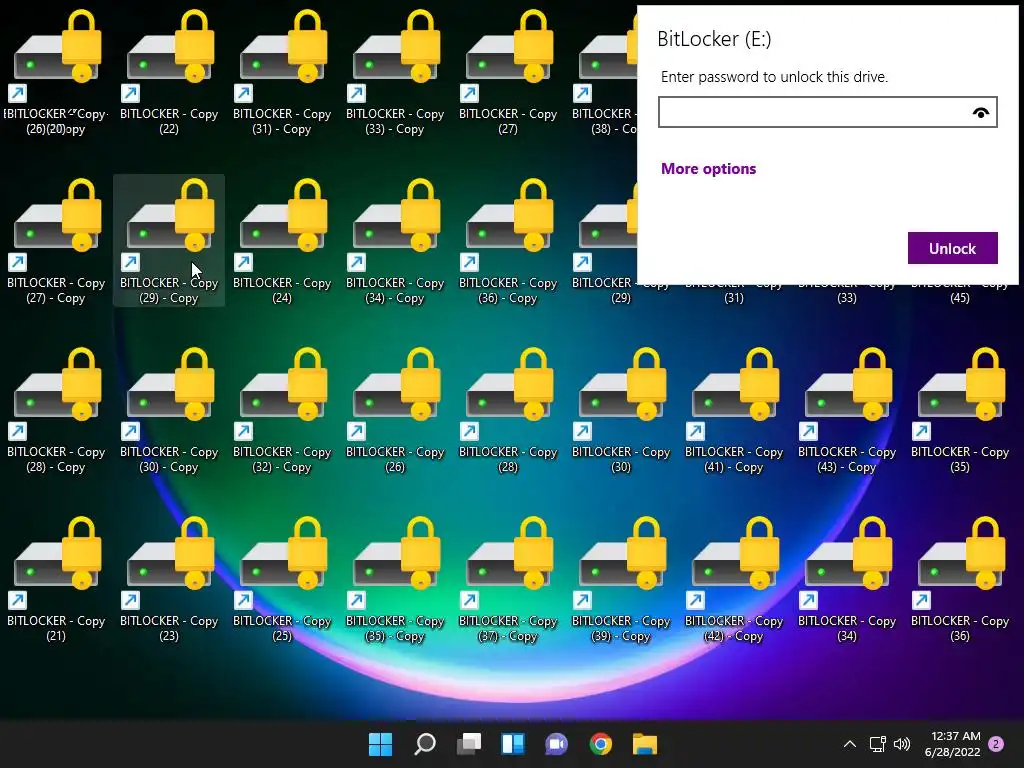Viewport: 1024px width, 768px height.
Task: Open the network status tray icon
Action: (x=878, y=744)
